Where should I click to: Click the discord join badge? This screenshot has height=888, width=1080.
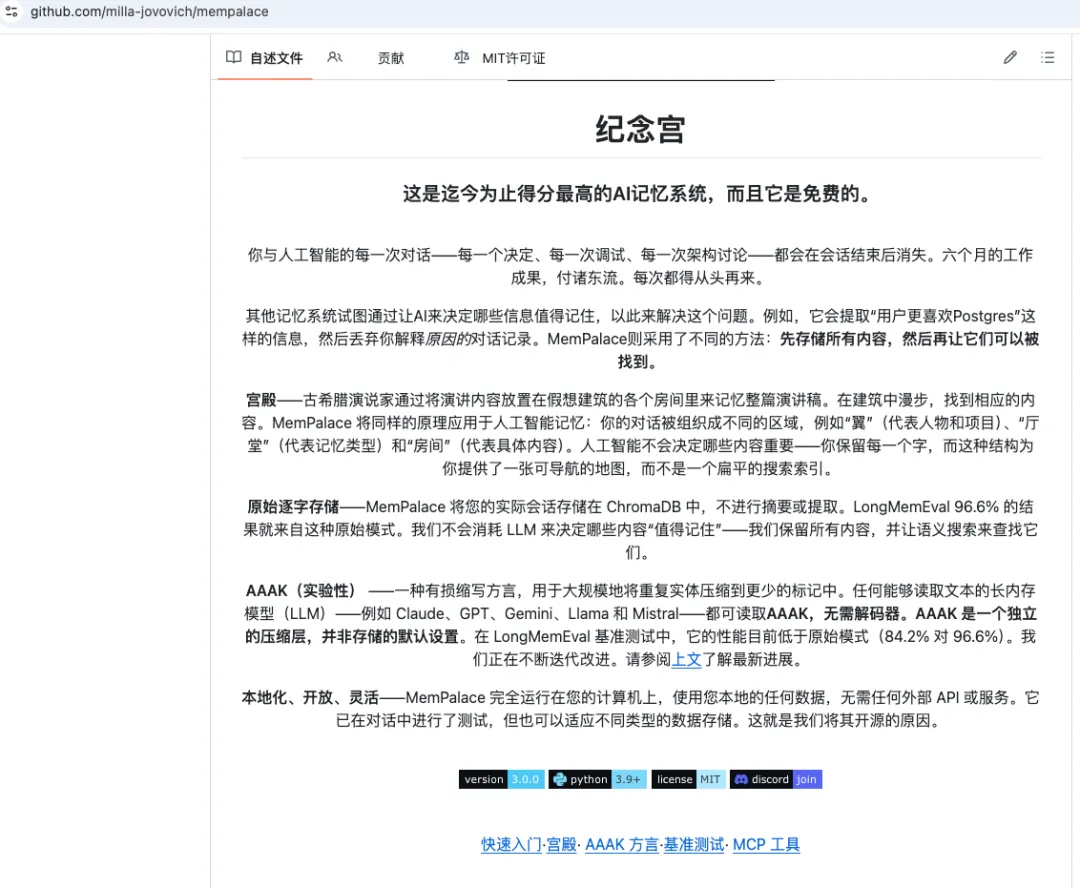tap(776, 779)
